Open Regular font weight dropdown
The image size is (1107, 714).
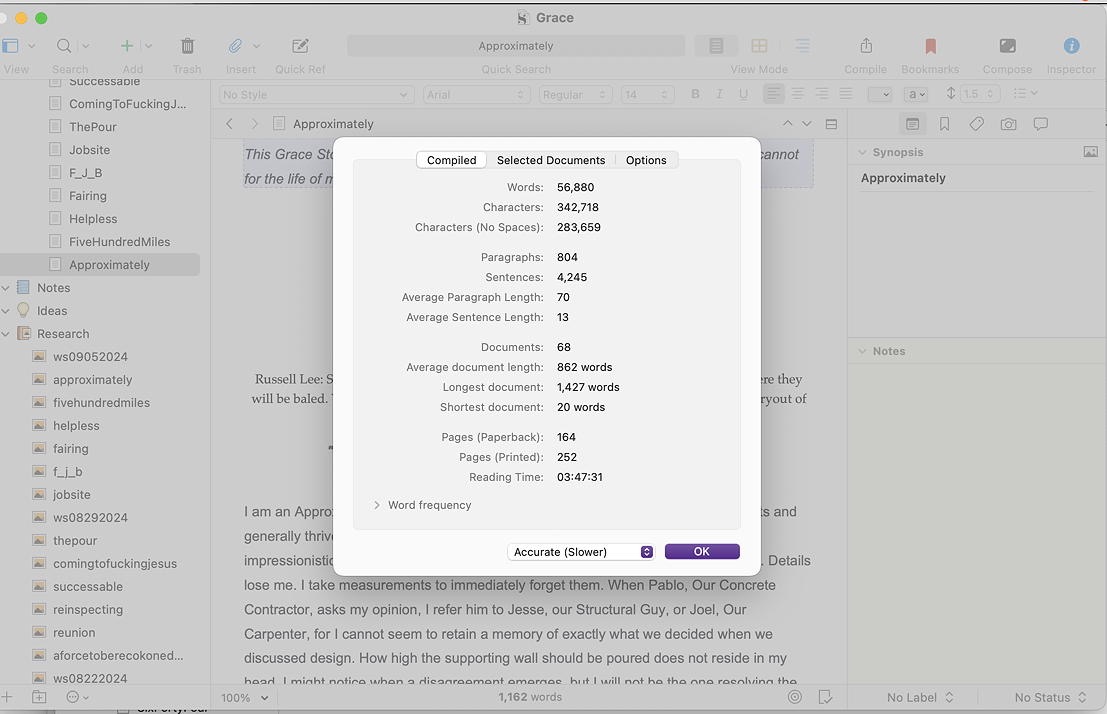pyautogui.click(x=575, y=95)
